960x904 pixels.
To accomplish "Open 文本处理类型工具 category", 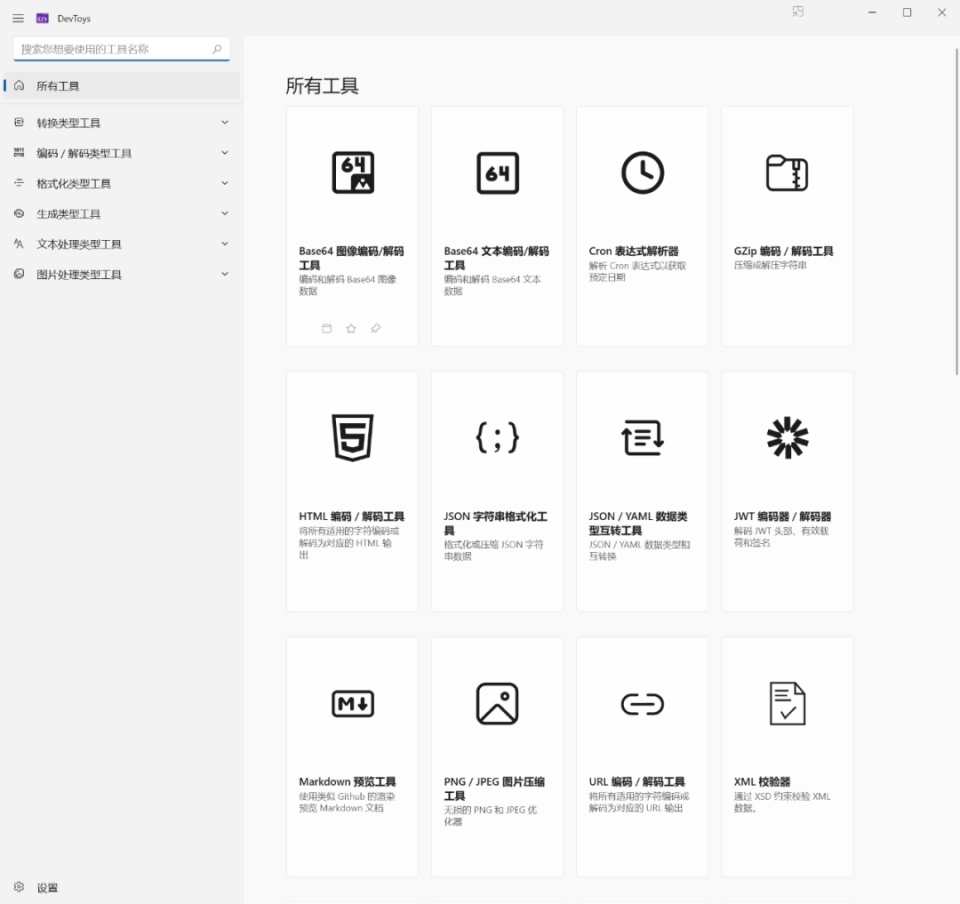I will [x=121, y=244].
